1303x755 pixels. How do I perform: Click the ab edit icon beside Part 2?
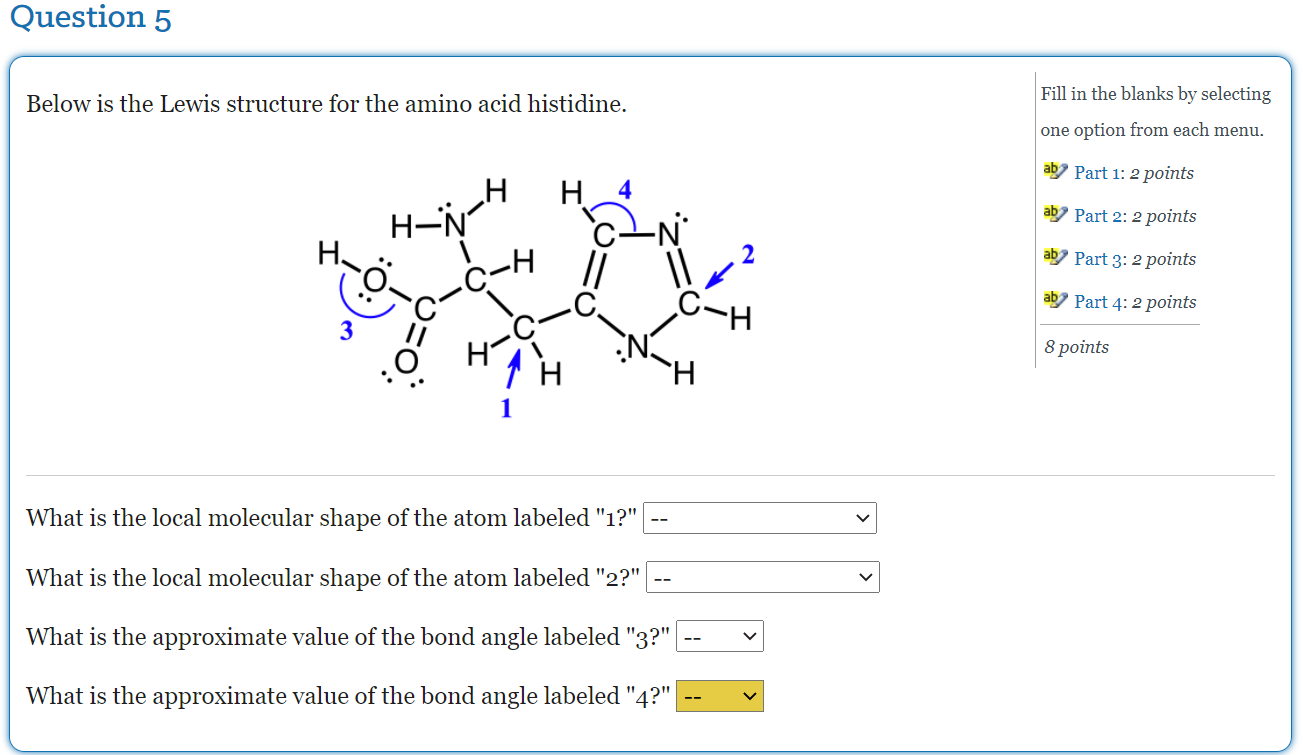coord(1054,213)
